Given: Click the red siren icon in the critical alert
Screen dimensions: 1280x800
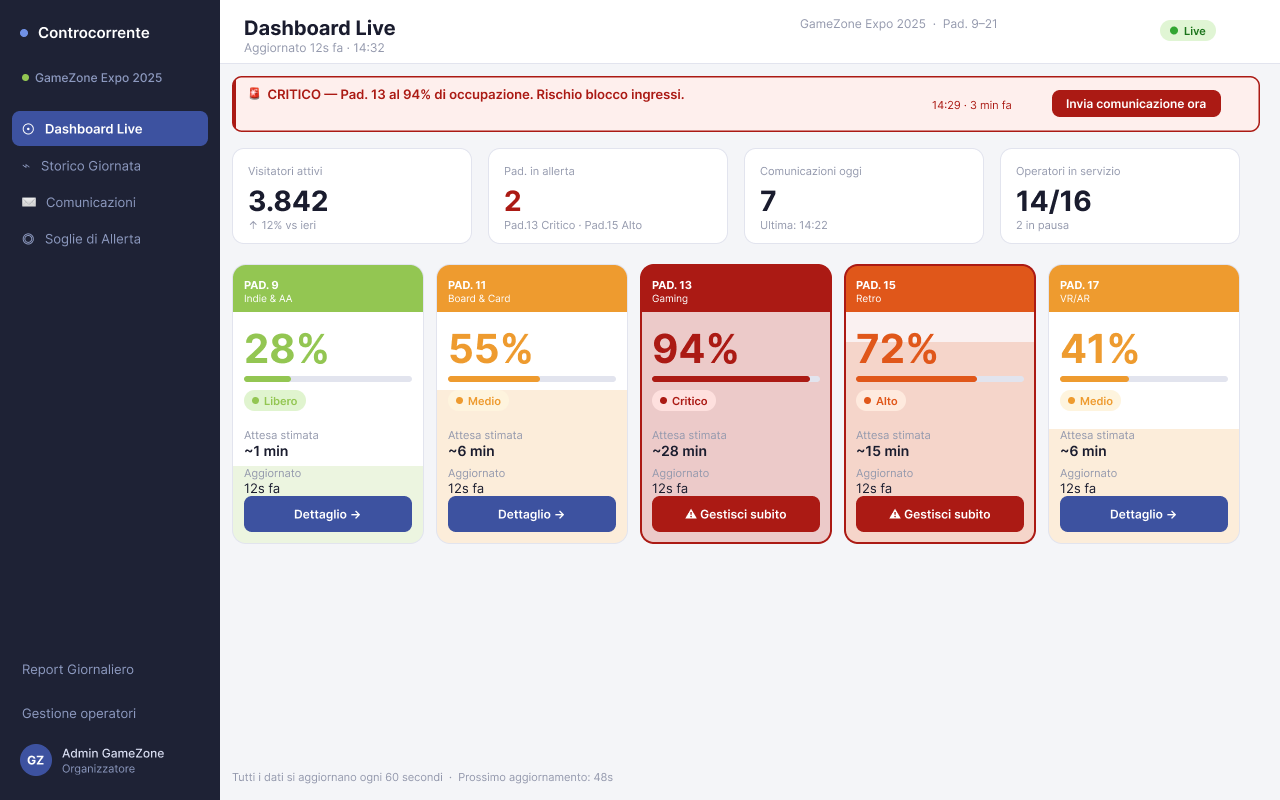Looking at the screenshot, I should coord(254,94).
